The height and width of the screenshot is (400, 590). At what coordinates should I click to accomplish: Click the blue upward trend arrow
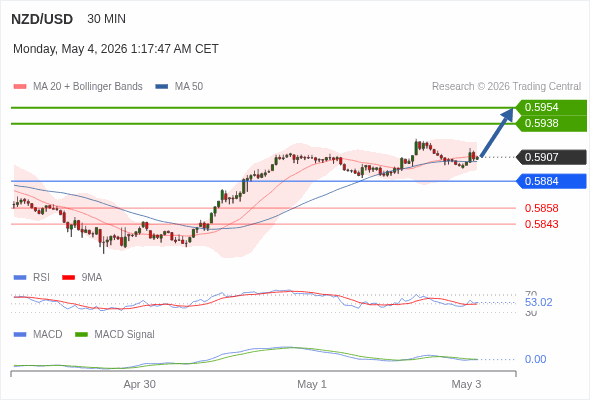pos(497,132)
